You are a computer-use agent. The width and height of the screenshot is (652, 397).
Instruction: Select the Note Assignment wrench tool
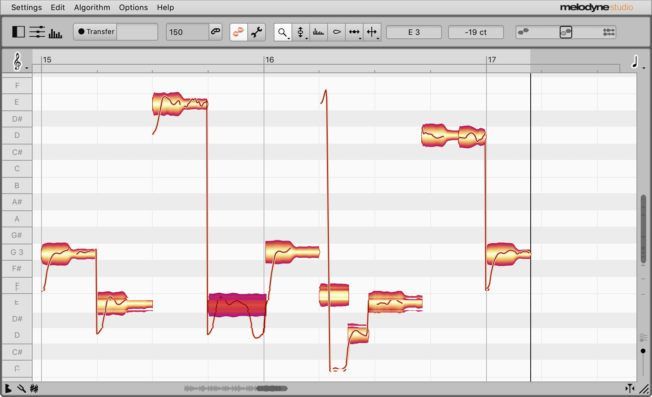coord(257,32)
